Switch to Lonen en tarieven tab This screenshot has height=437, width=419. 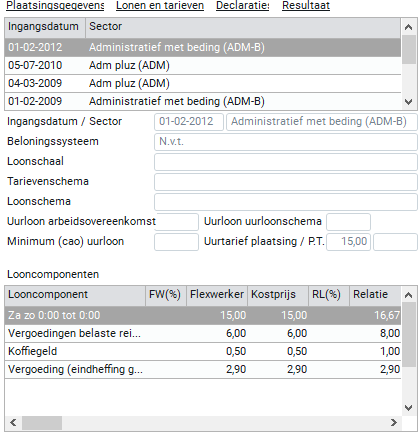coord(160,5)
